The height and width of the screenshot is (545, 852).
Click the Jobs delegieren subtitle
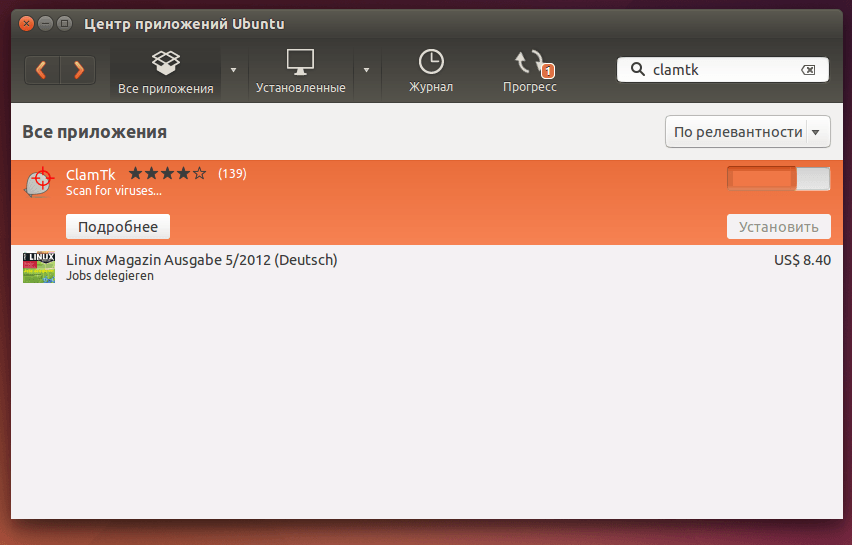coord(110,275)
